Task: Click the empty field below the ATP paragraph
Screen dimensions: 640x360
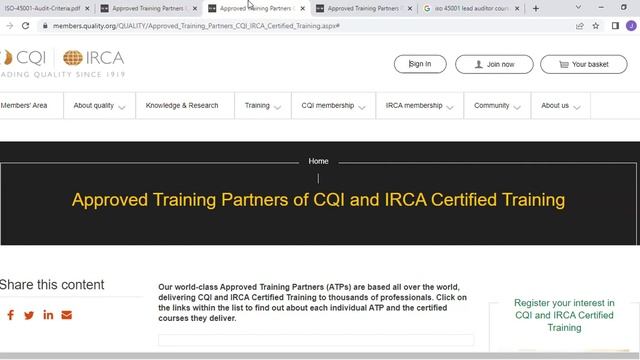Action: [316, 340]
